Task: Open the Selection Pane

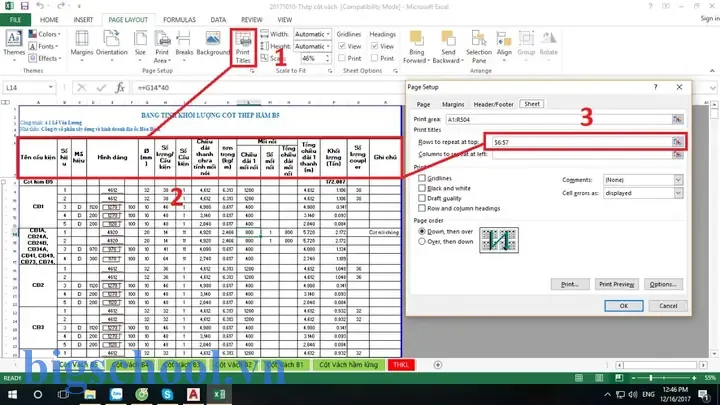Action: pos(478,47)
